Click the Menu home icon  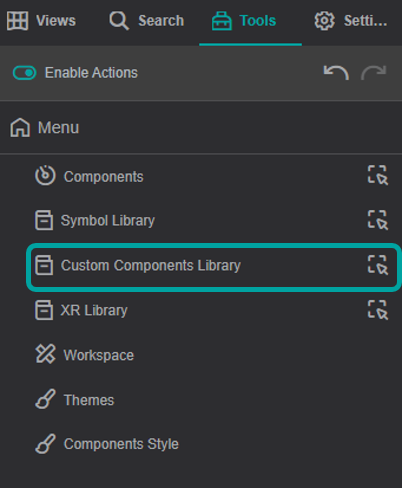20,128
